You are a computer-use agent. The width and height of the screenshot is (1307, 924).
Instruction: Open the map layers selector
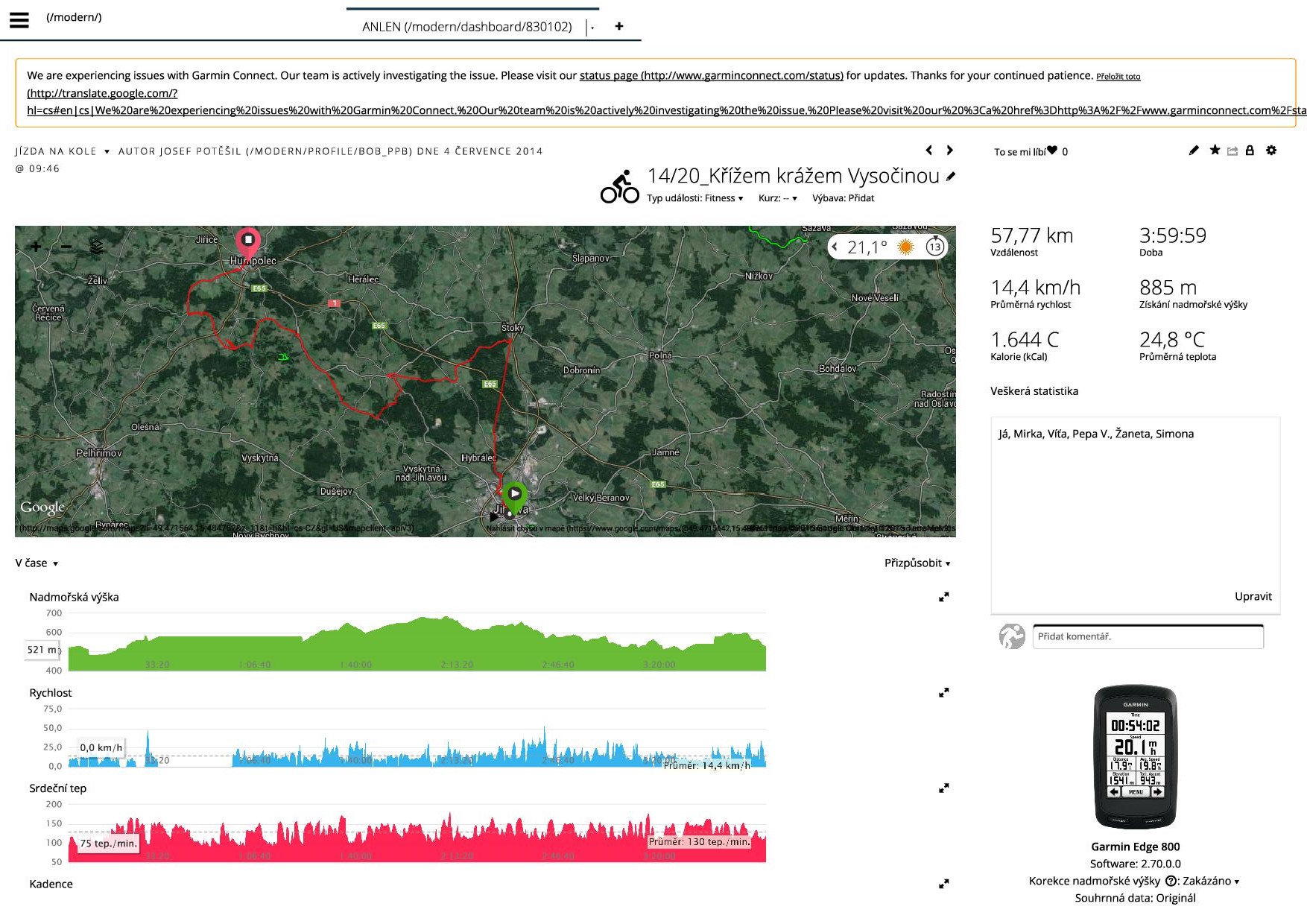click(96, 247)
